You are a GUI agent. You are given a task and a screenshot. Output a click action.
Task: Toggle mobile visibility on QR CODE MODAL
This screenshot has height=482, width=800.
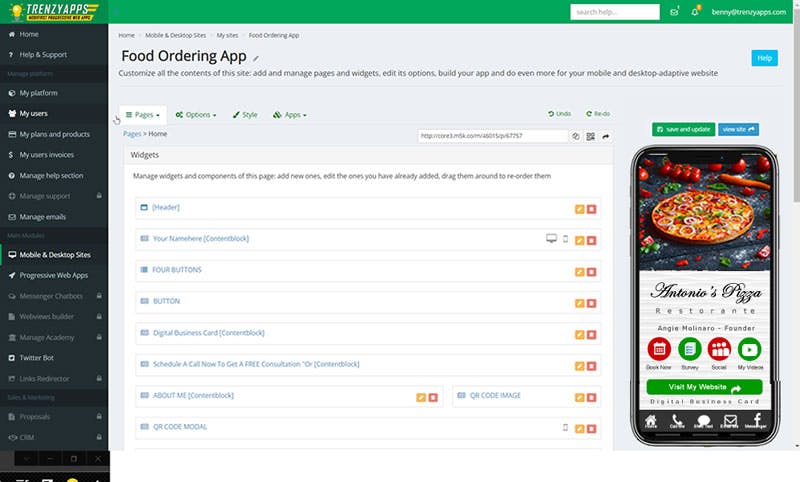click(565, 427)
